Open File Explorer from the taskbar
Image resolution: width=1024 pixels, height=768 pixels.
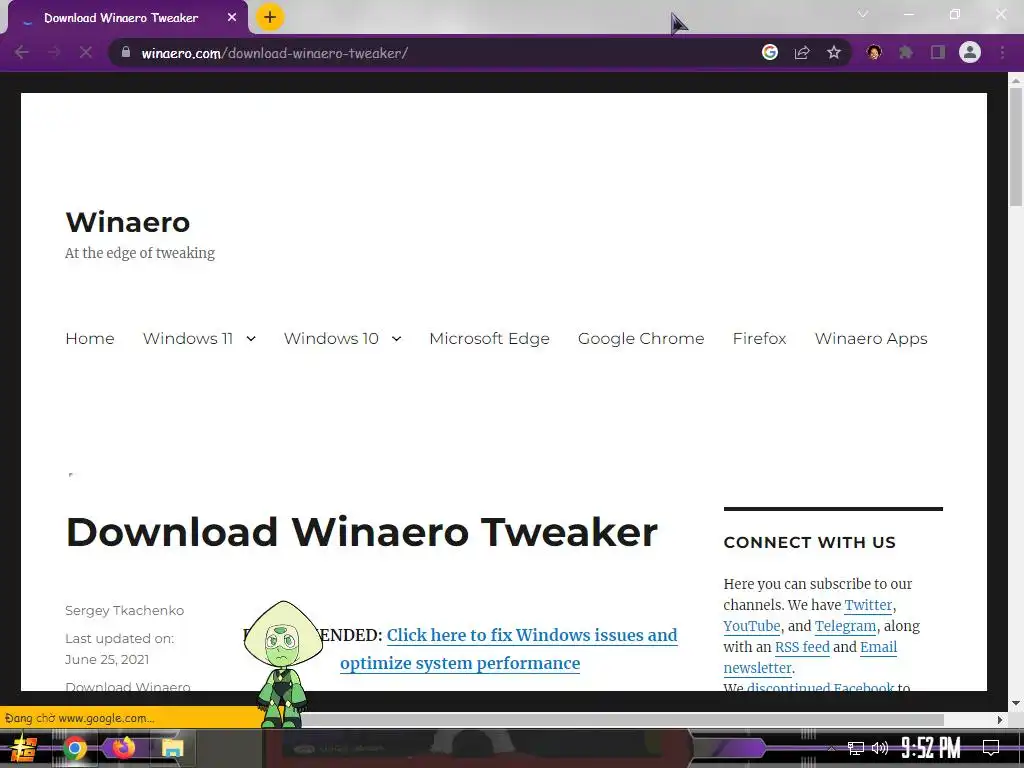click(x=172, y=748)
